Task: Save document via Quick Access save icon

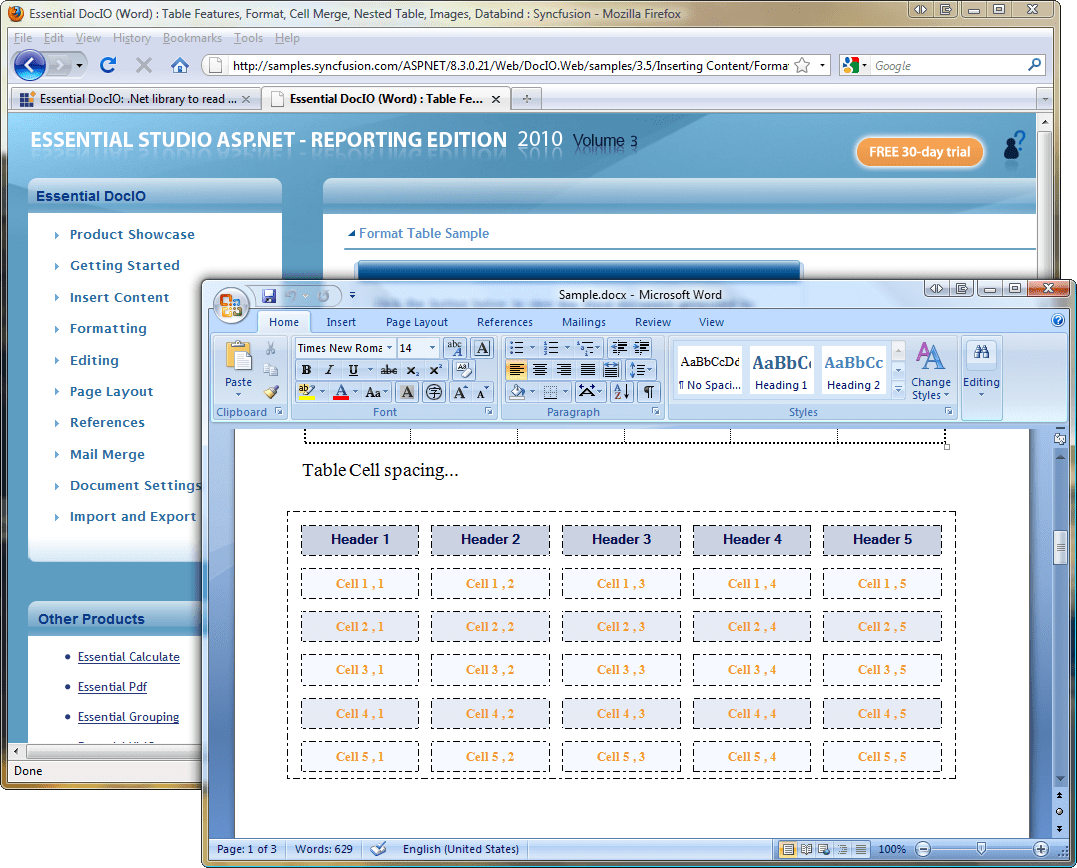Action: [x=269, y=296]
